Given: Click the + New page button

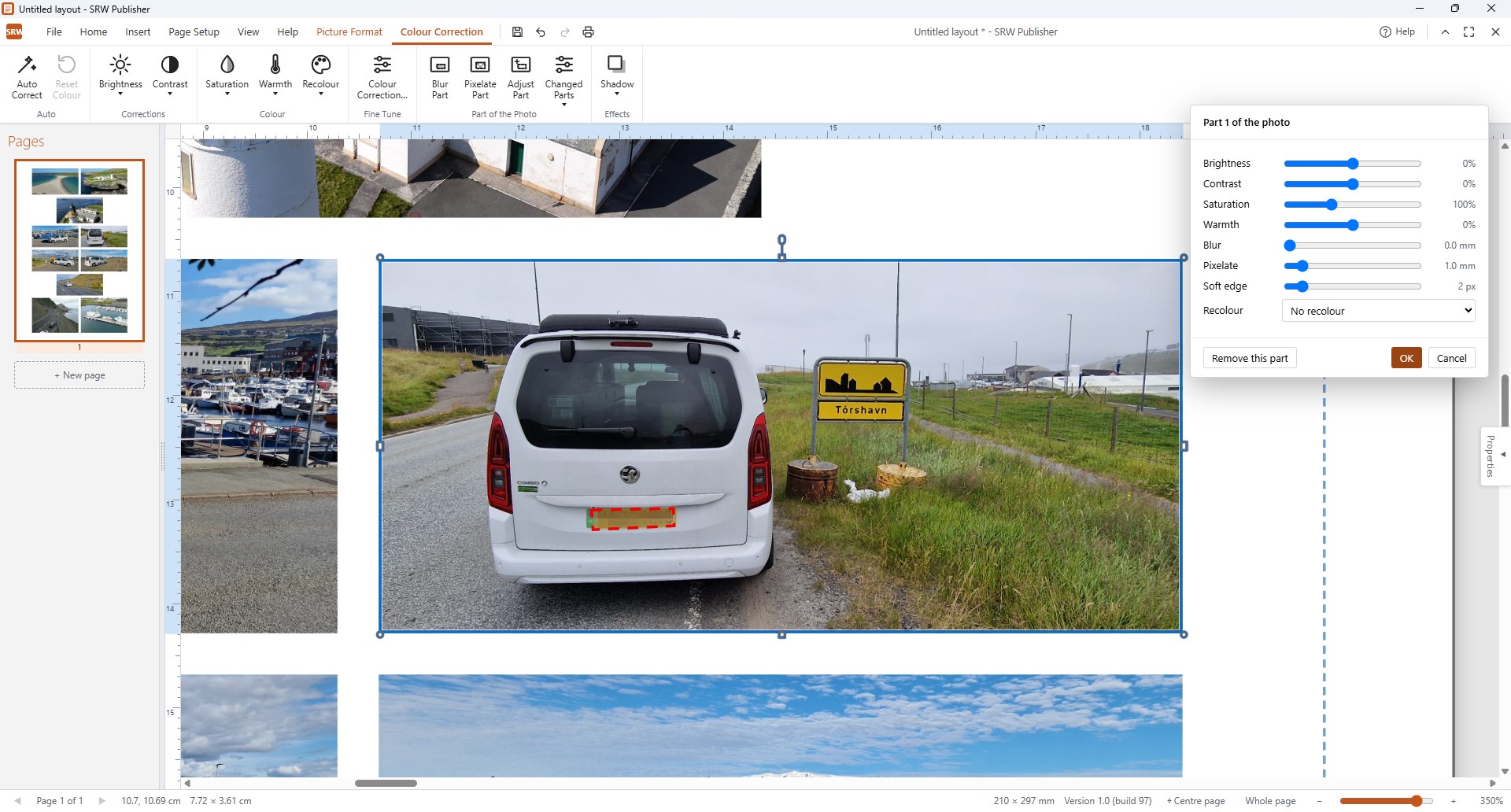Looking at the screenshot, I should [x=79, y=375].
